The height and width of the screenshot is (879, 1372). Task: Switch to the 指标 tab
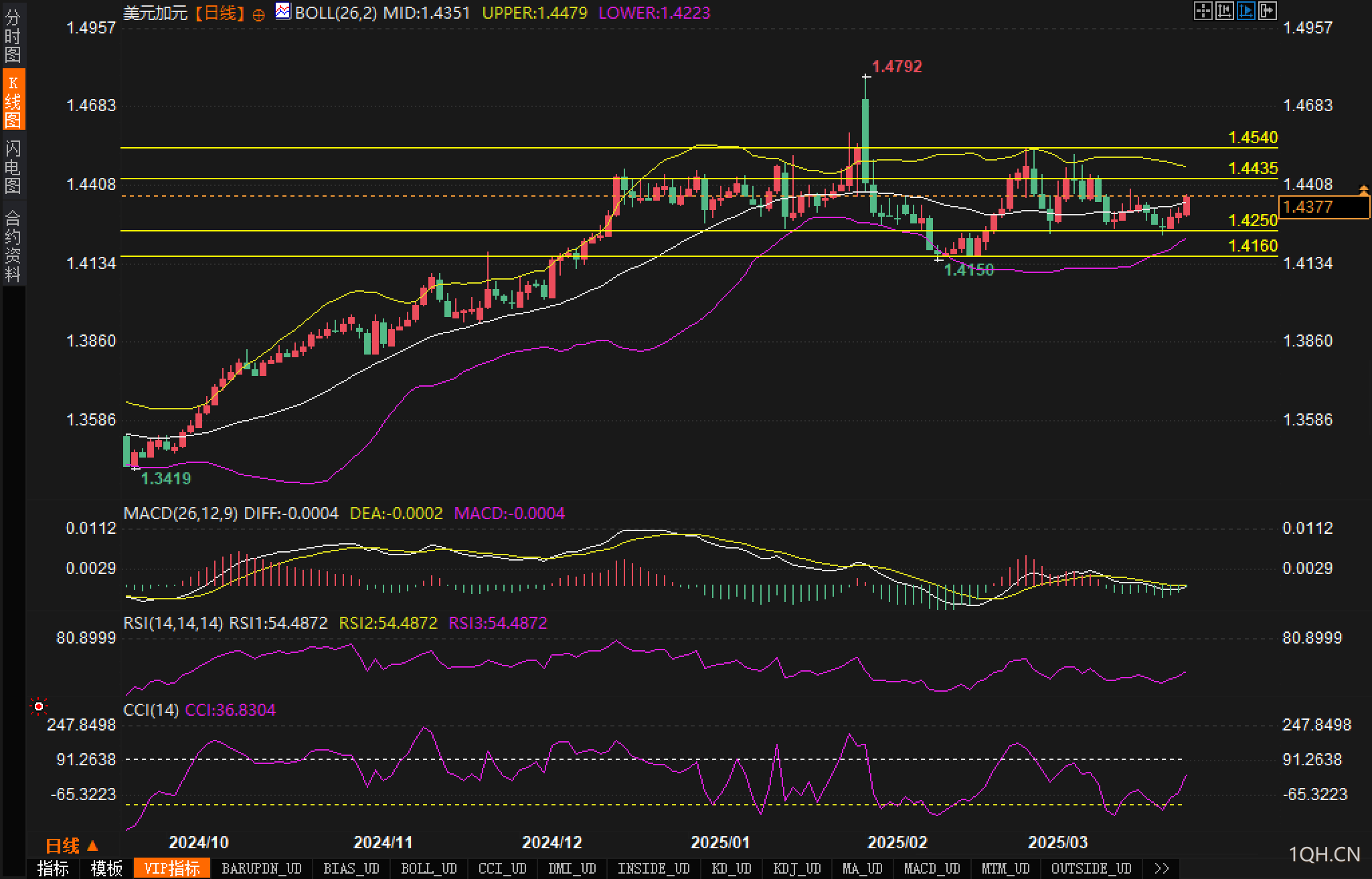53,869
